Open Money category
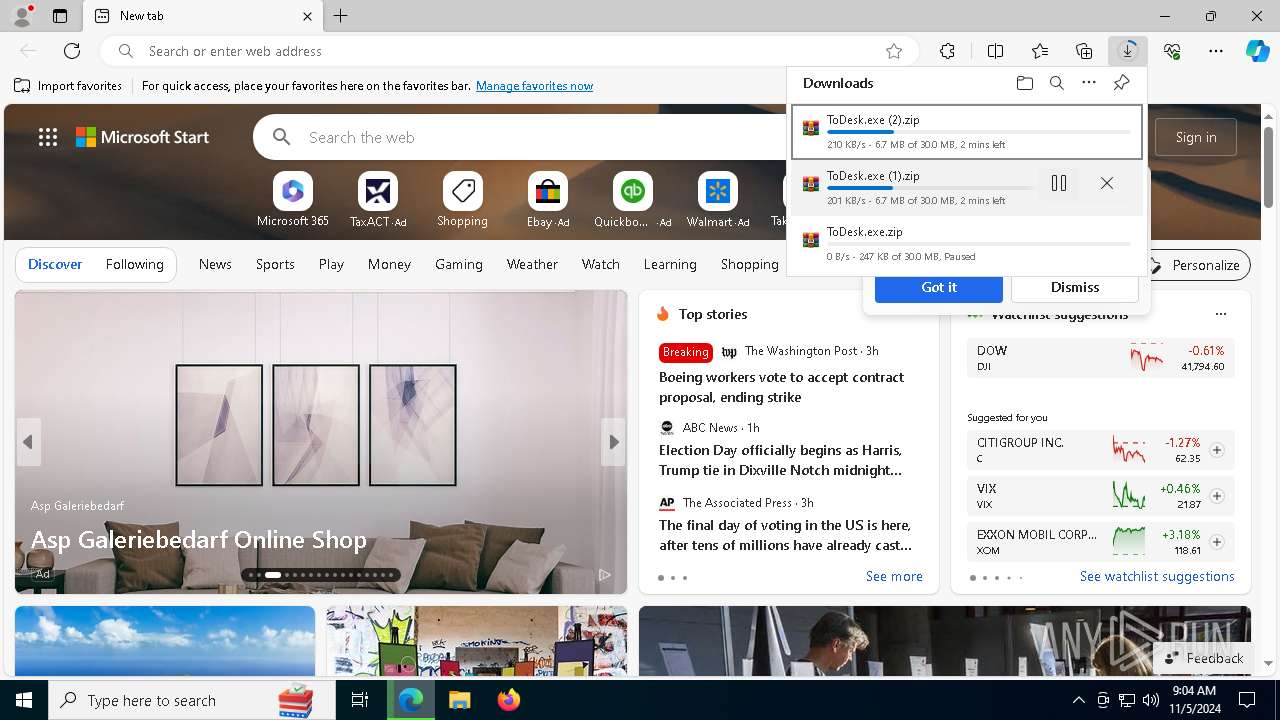 389,264
